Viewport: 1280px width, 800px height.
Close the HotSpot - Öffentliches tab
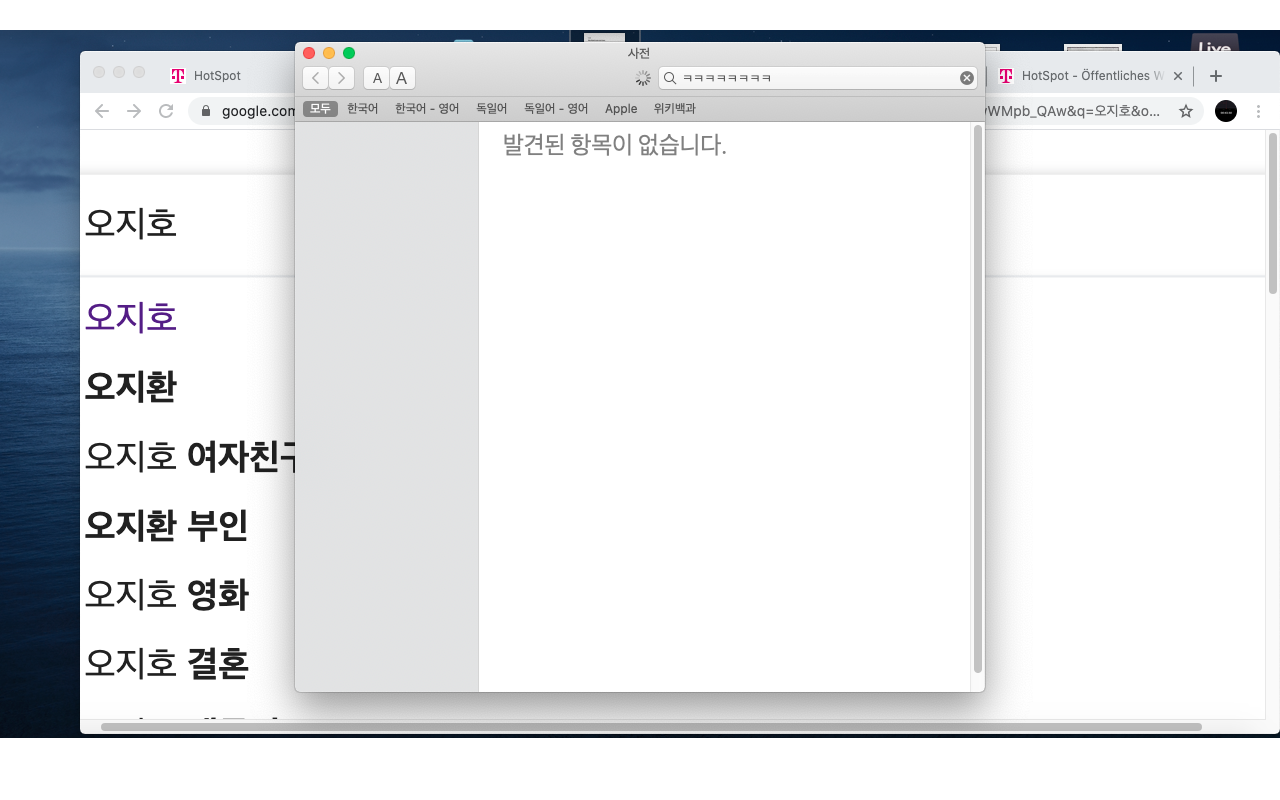coord(1178,76)
